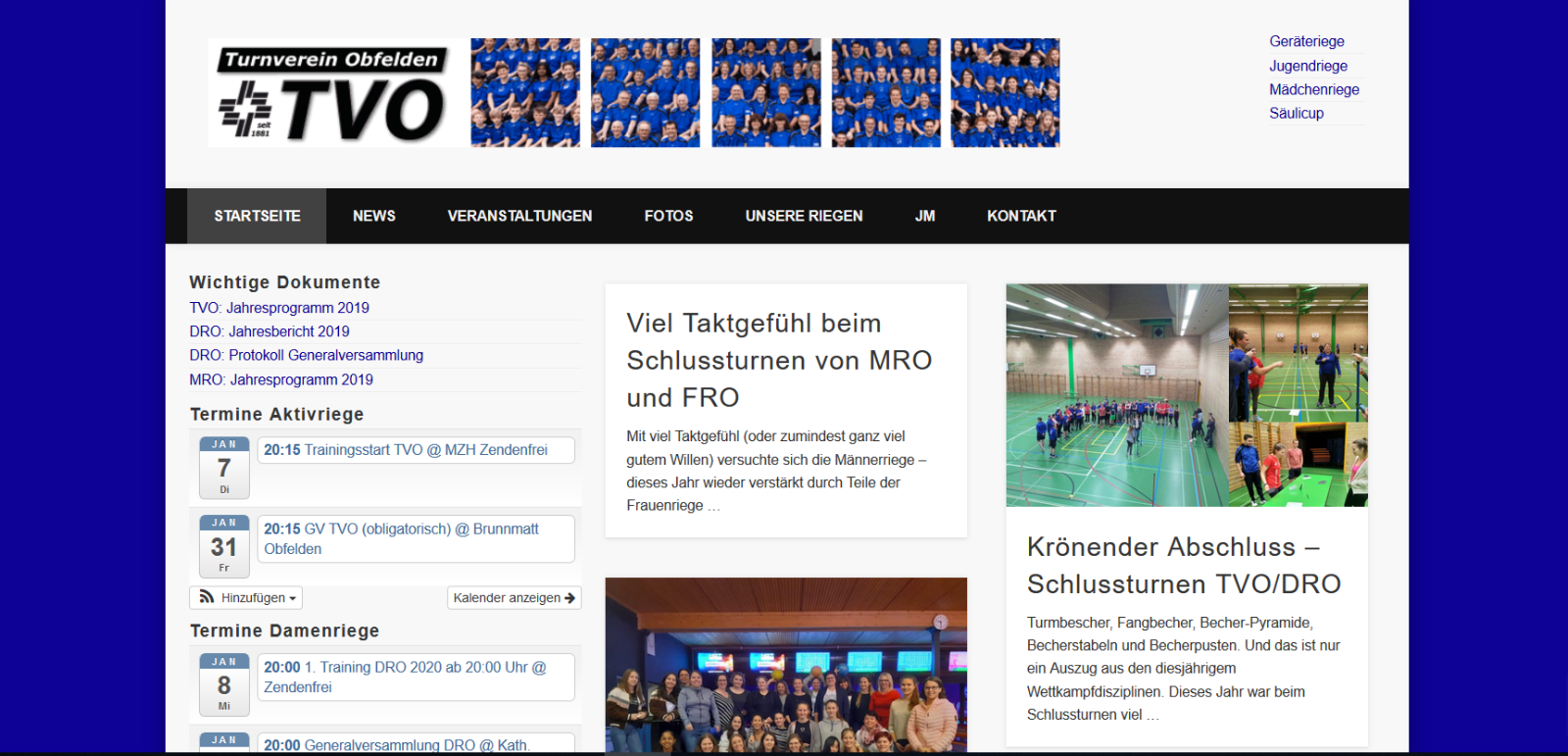1568x756 pixels.
Task: Go to the Fotos menu
Action: (668, 216)
